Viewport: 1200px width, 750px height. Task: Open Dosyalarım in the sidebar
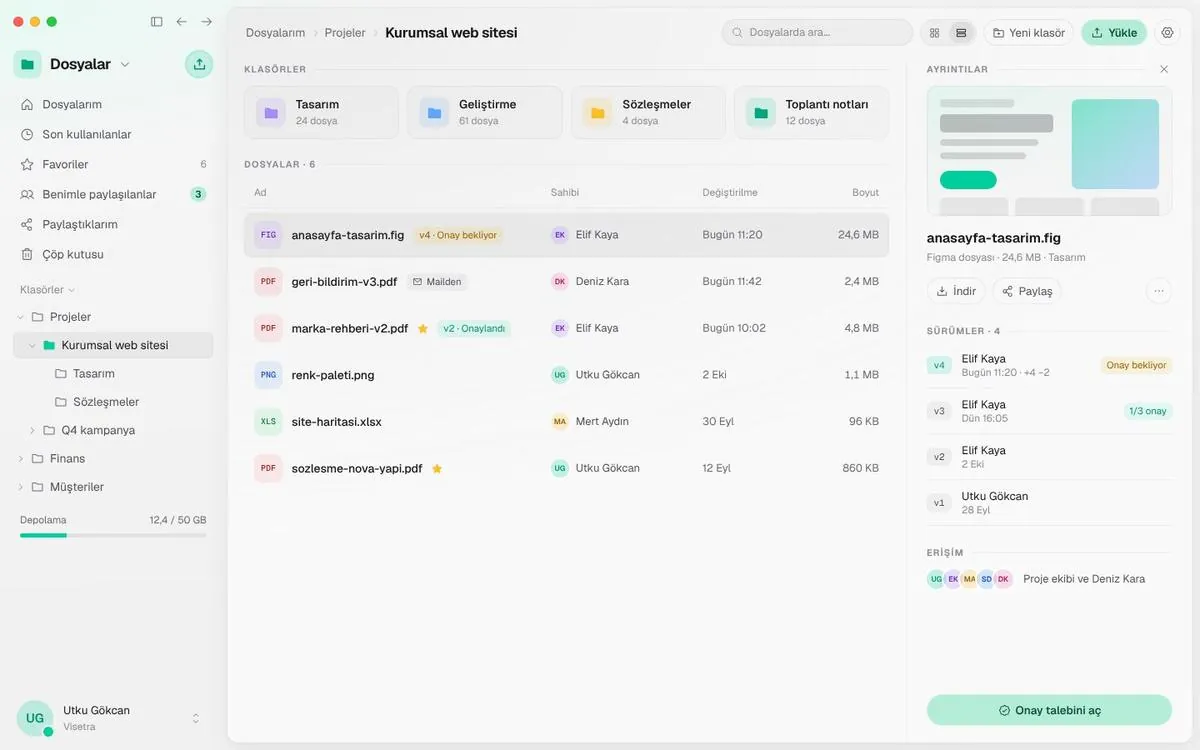[x=113, y=104]
